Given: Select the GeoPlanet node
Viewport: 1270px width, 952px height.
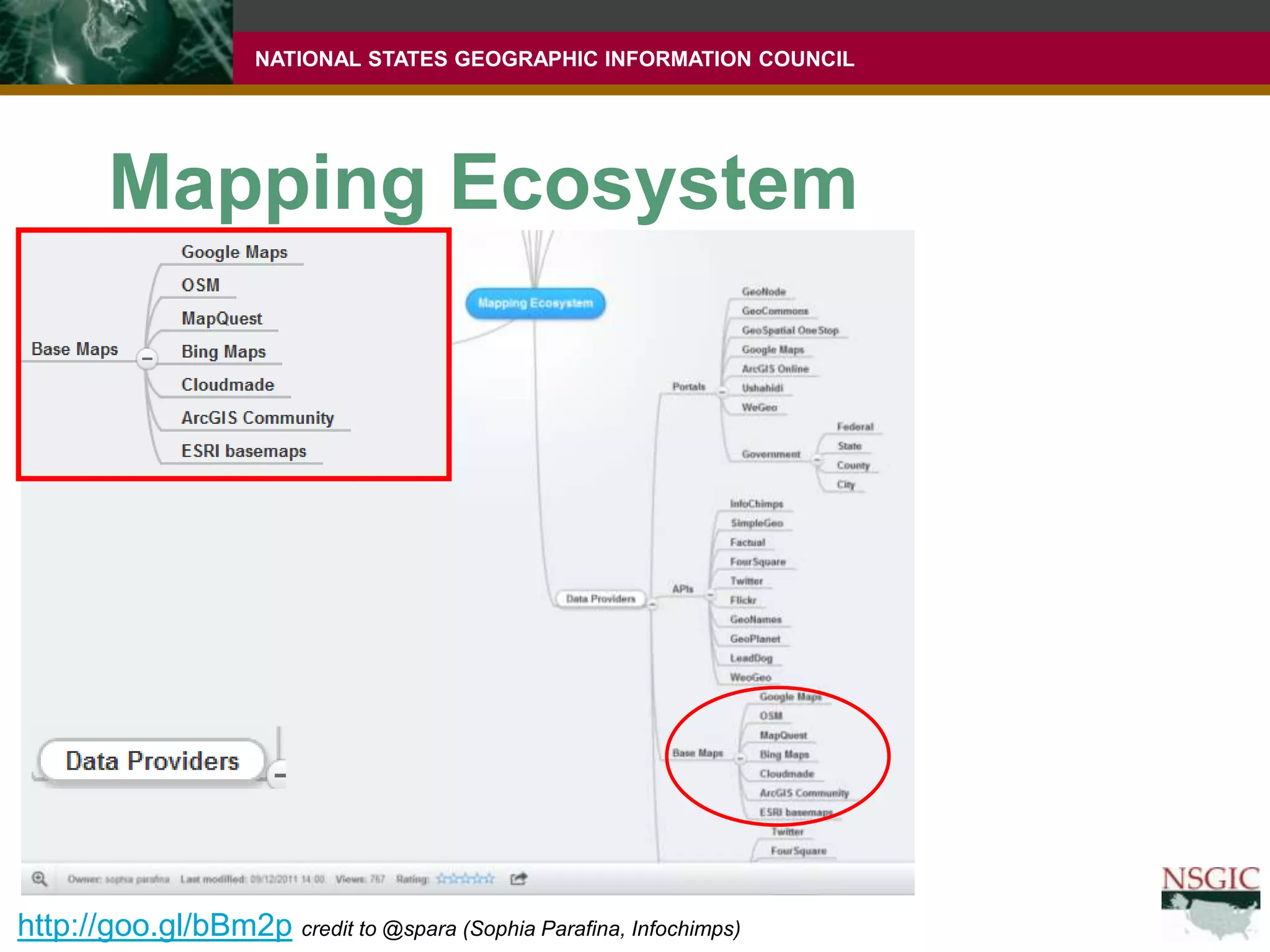Looking at the screenshot, I should coord(755,639).
